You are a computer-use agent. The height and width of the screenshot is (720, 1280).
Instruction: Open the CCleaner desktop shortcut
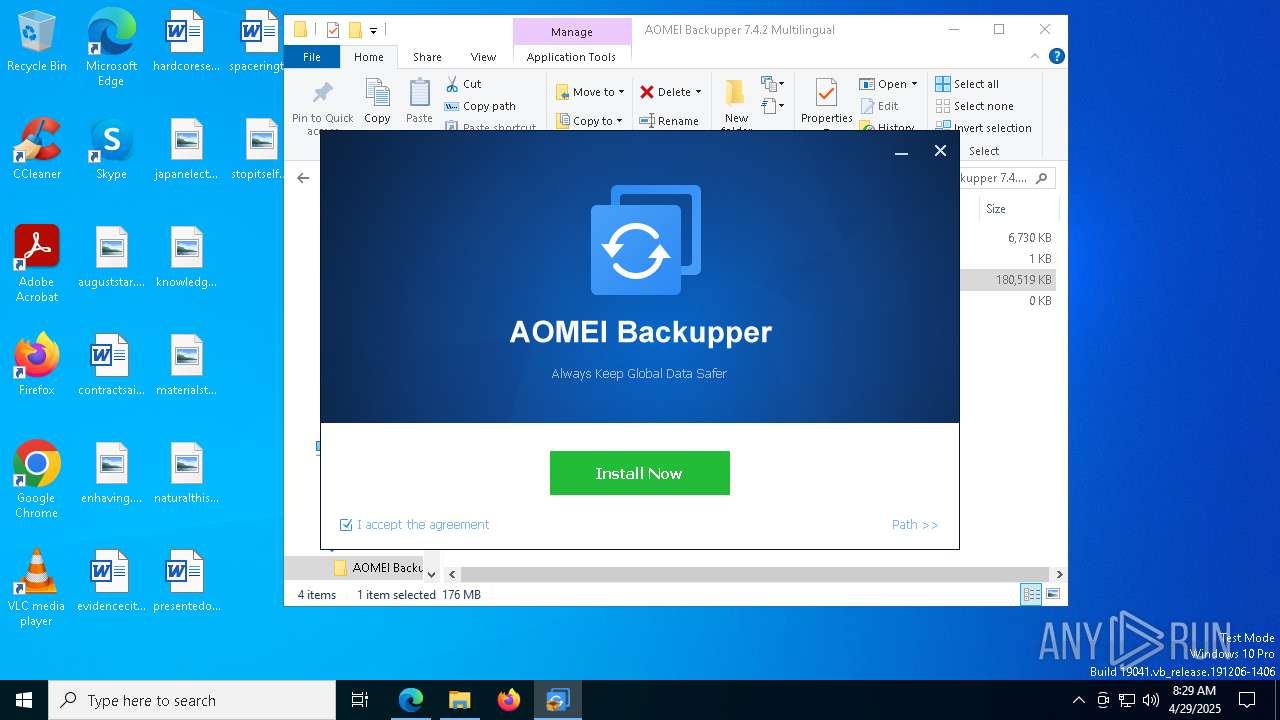coord(37,150)
